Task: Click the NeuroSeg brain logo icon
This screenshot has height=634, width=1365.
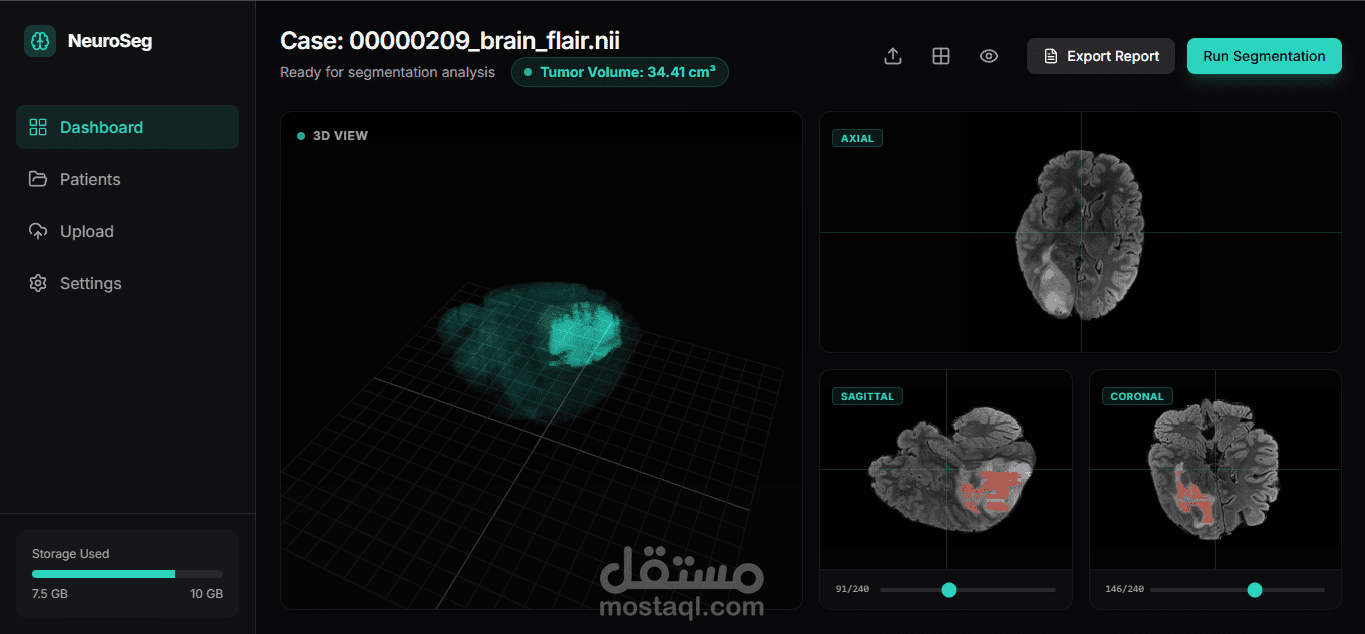Action: (x=40, y=41)
